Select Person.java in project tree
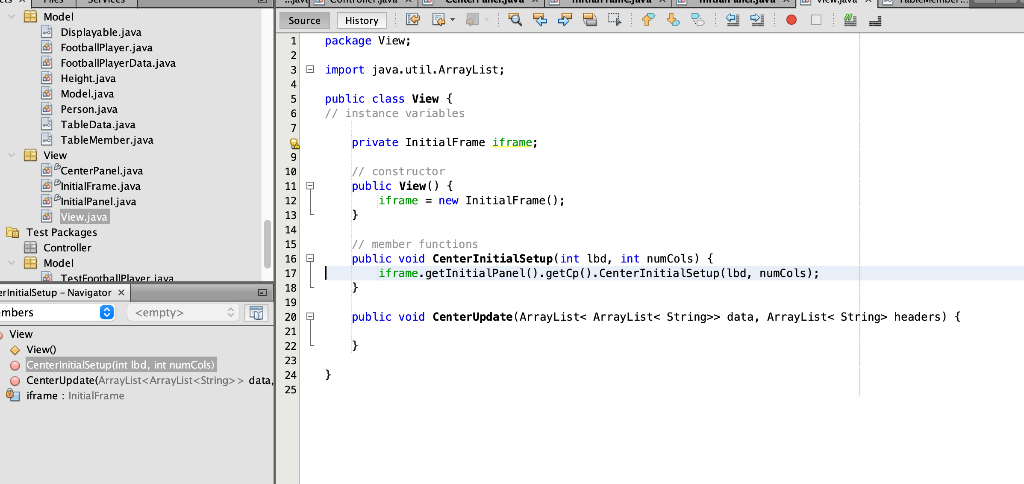This screenshot has width=1024, height=484. 89,109
